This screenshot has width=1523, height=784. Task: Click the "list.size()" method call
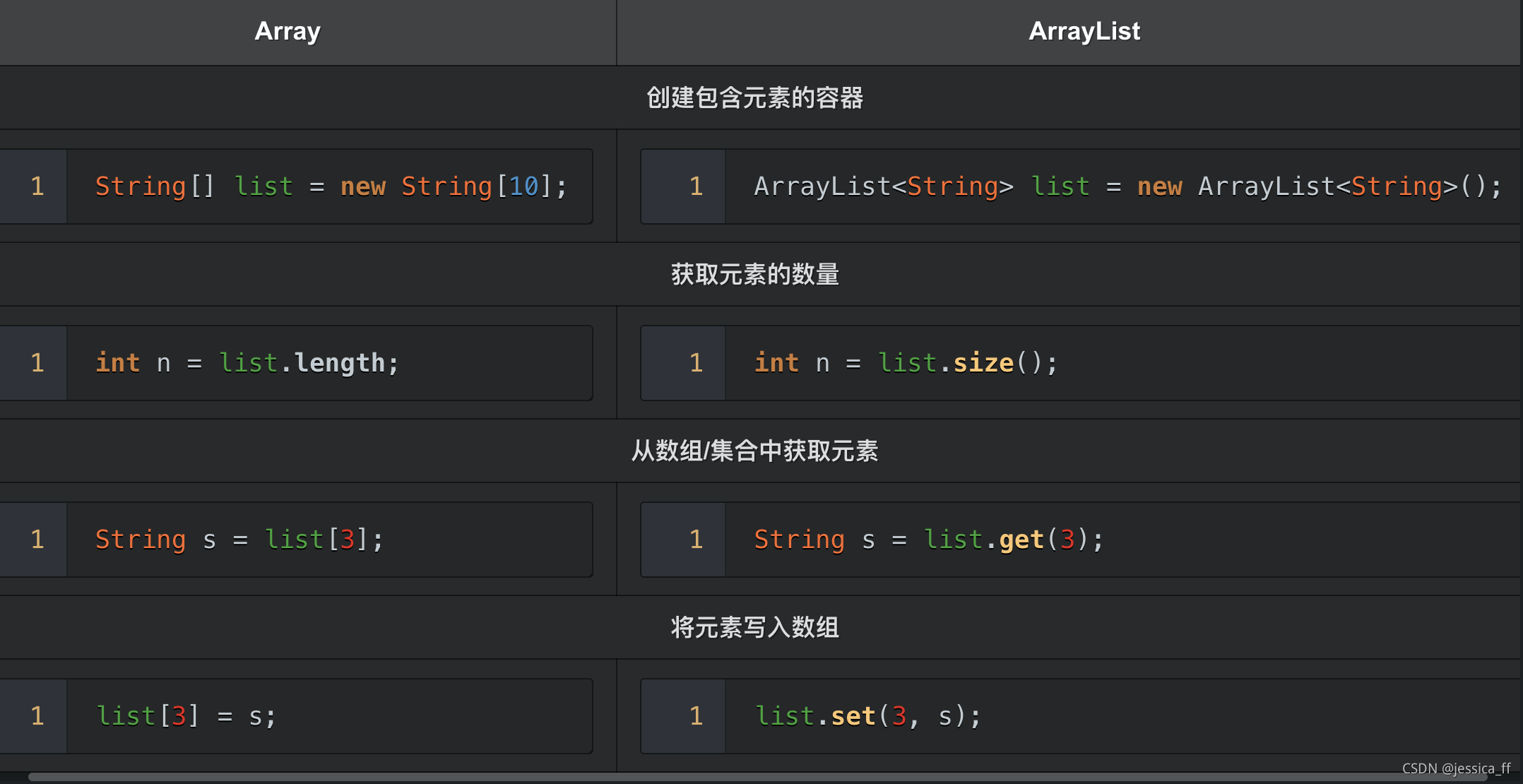968,362
